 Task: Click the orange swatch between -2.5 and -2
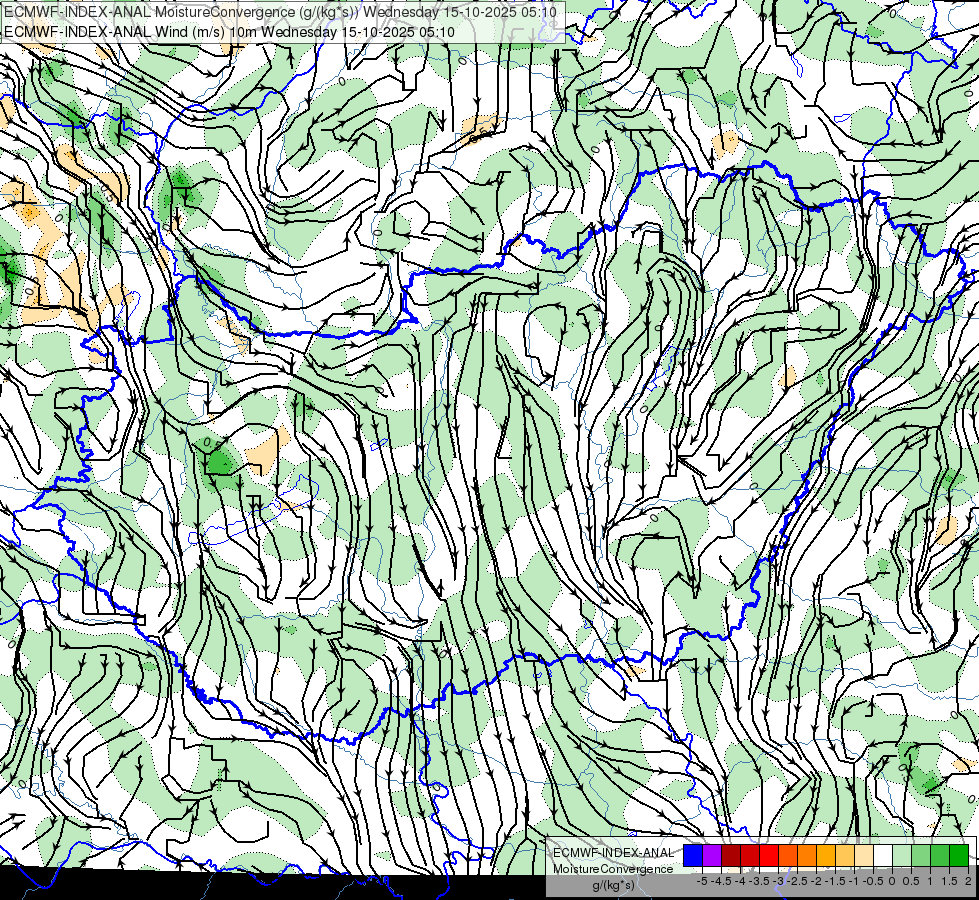pos(807,856)
